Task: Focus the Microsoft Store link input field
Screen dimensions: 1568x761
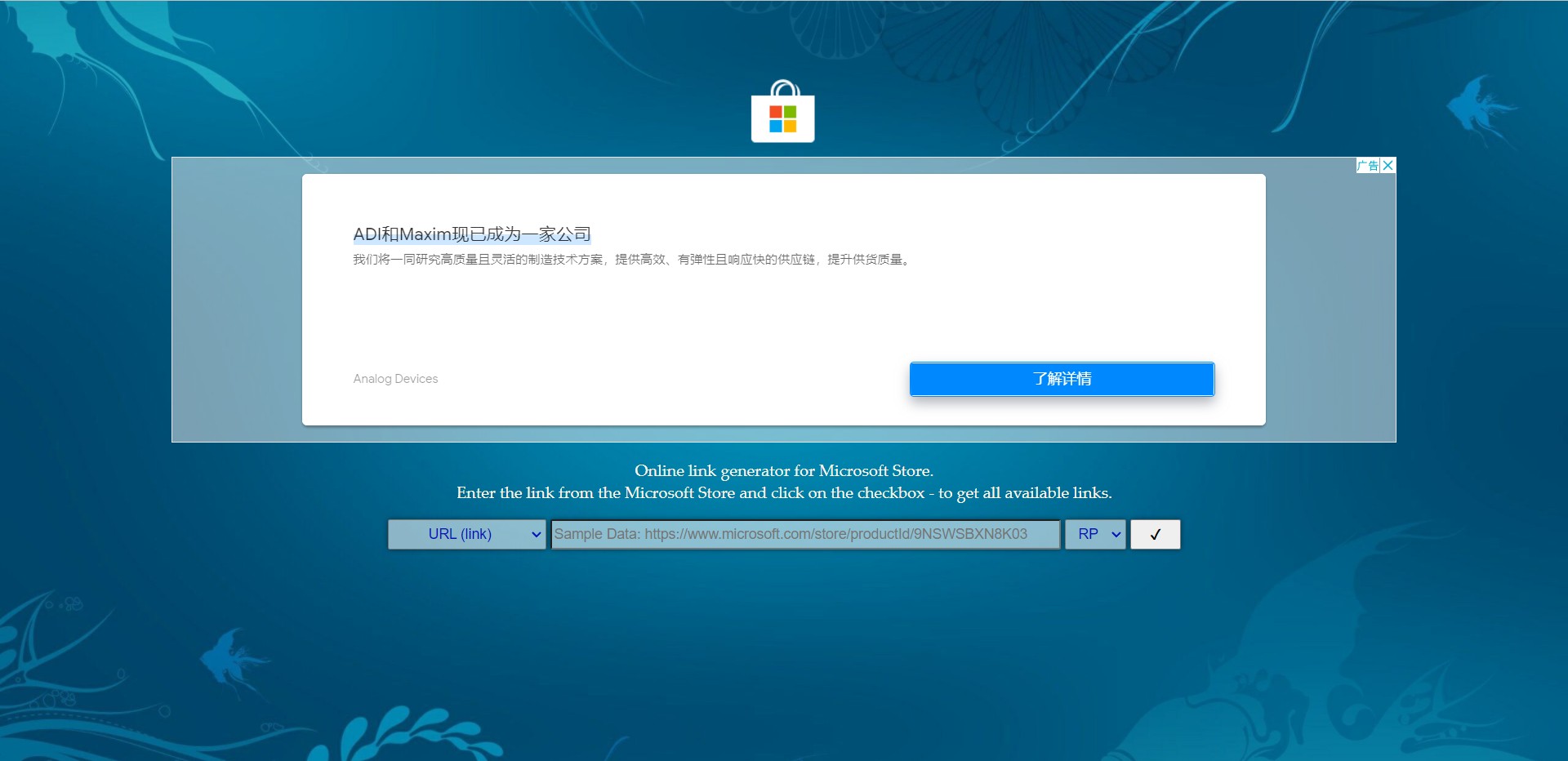Action: point(805,534)
